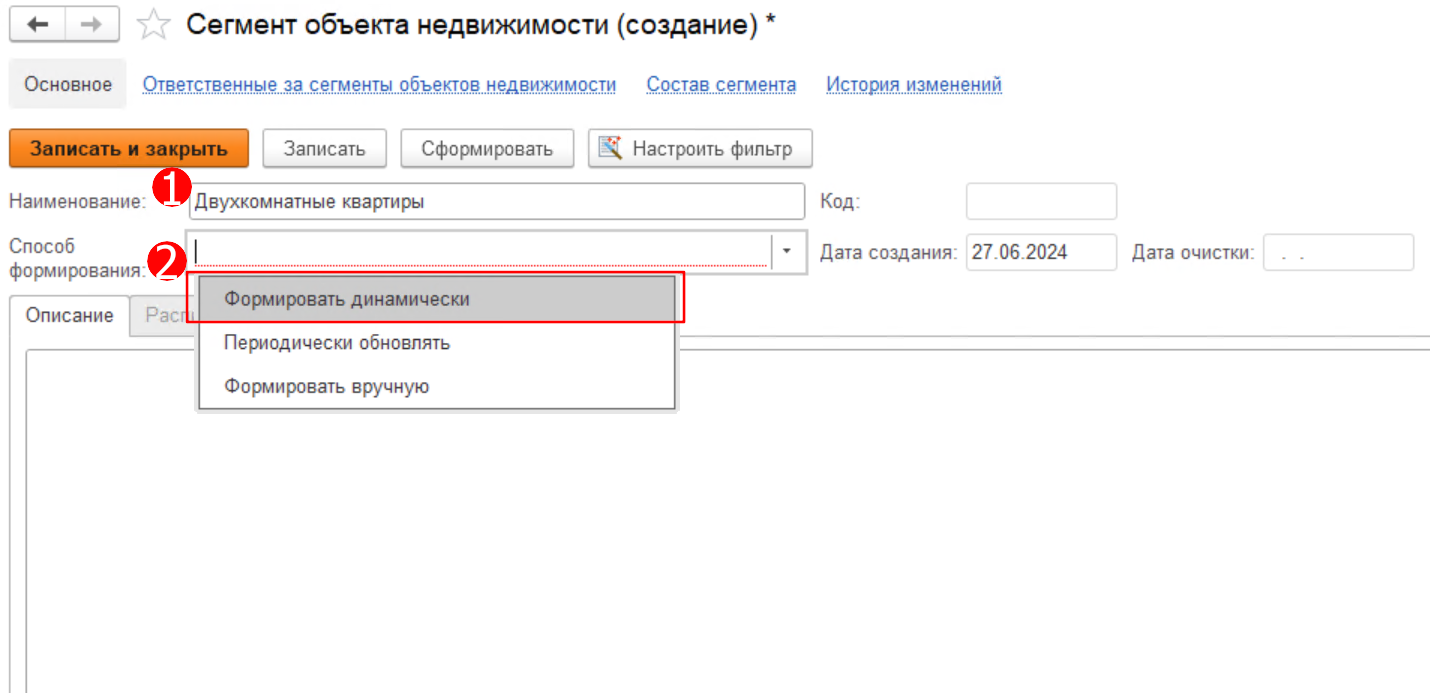Viewport: 1430px width, 693px height.
Task: Expand the Способ формирования dropdown arrow
Action: click(x=787, y=252)
